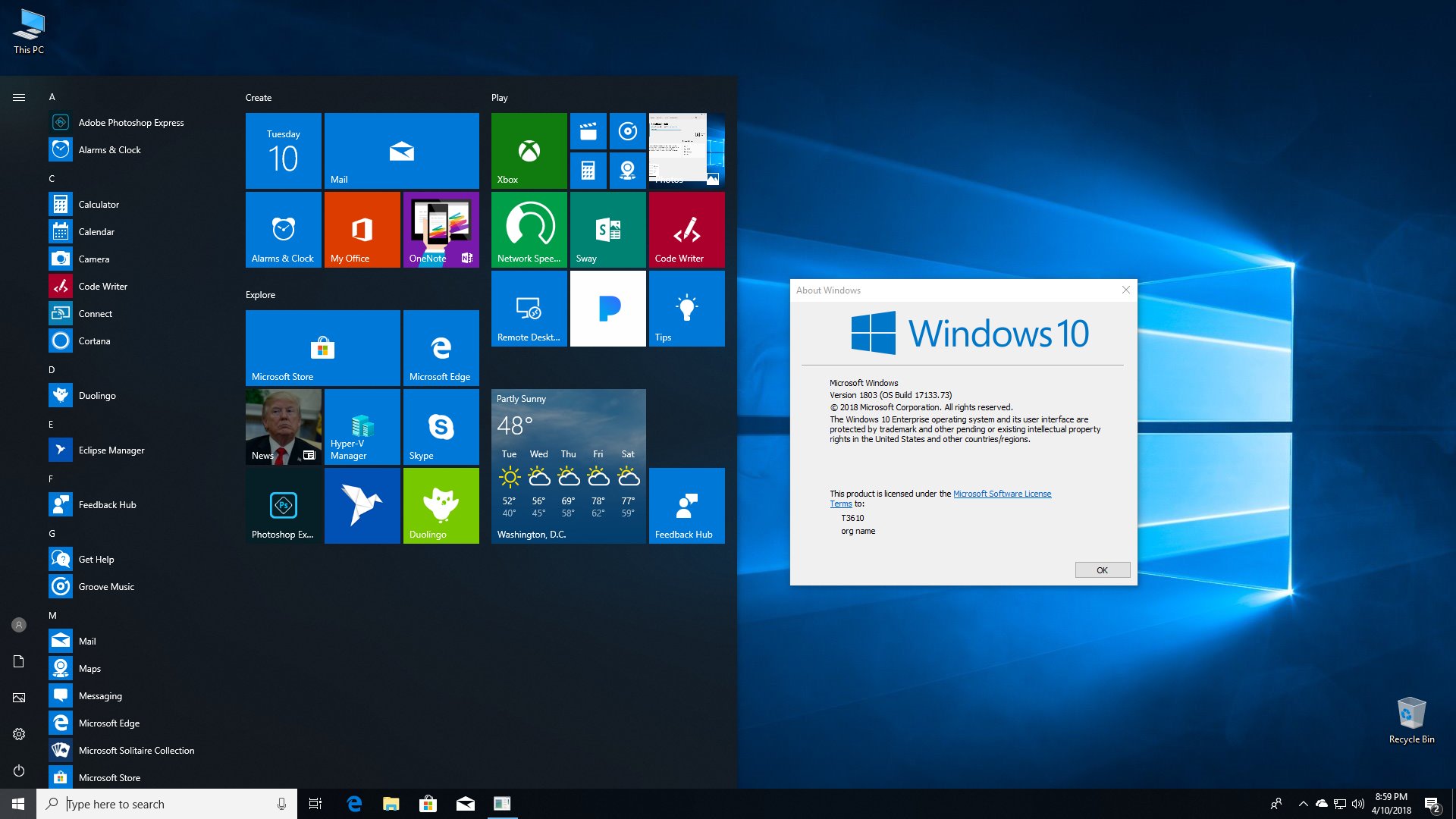Open Task View on the taskbar
This screenshot has height=819, width=1456.
[315, 804]
